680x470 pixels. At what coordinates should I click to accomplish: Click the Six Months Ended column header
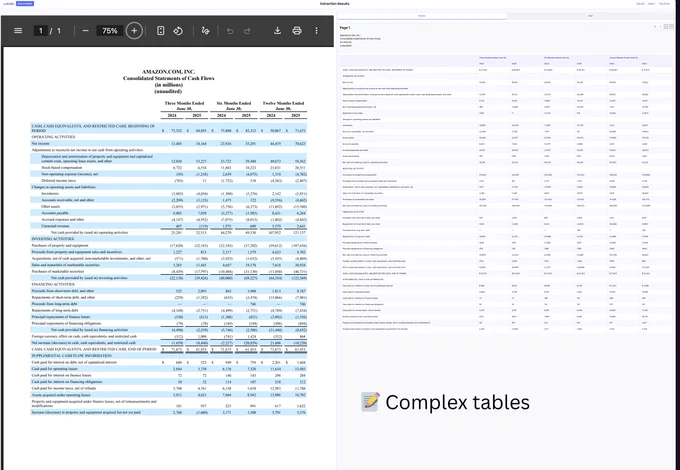tap(234, 106)
